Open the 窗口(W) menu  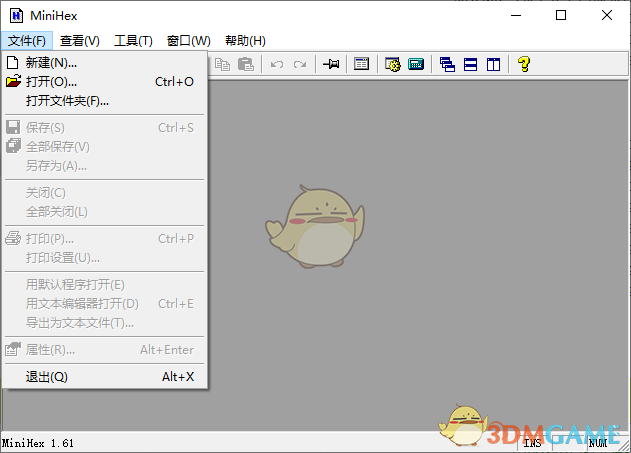(188, 41)
